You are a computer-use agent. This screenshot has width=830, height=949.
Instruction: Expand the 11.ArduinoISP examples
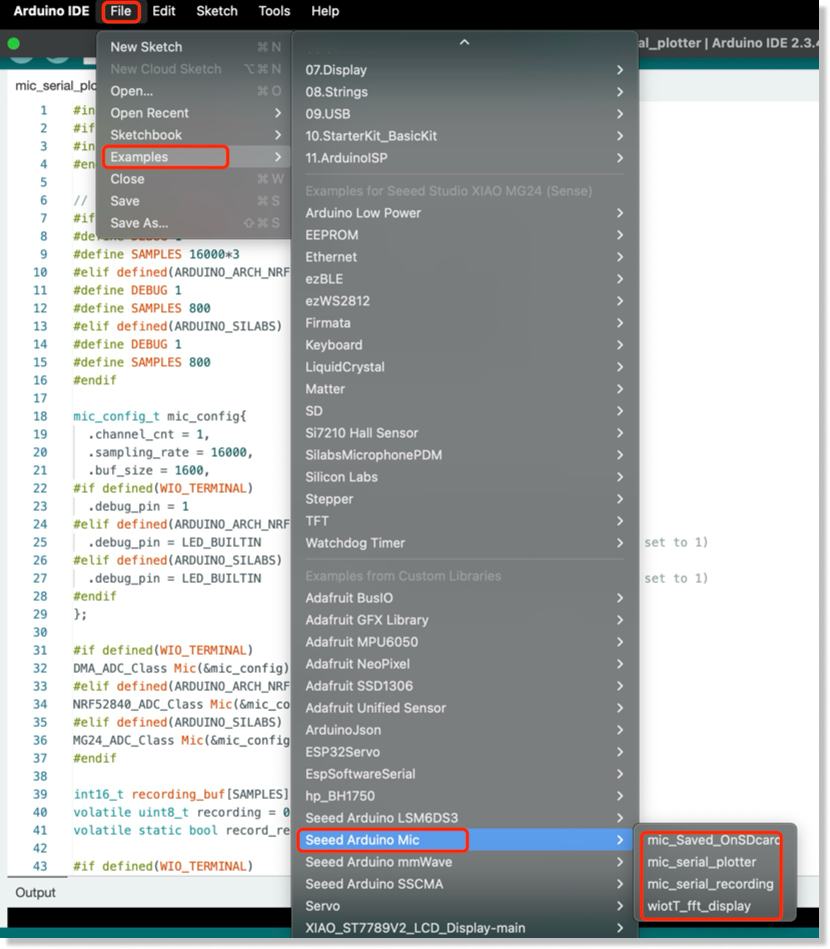(464, 157)
